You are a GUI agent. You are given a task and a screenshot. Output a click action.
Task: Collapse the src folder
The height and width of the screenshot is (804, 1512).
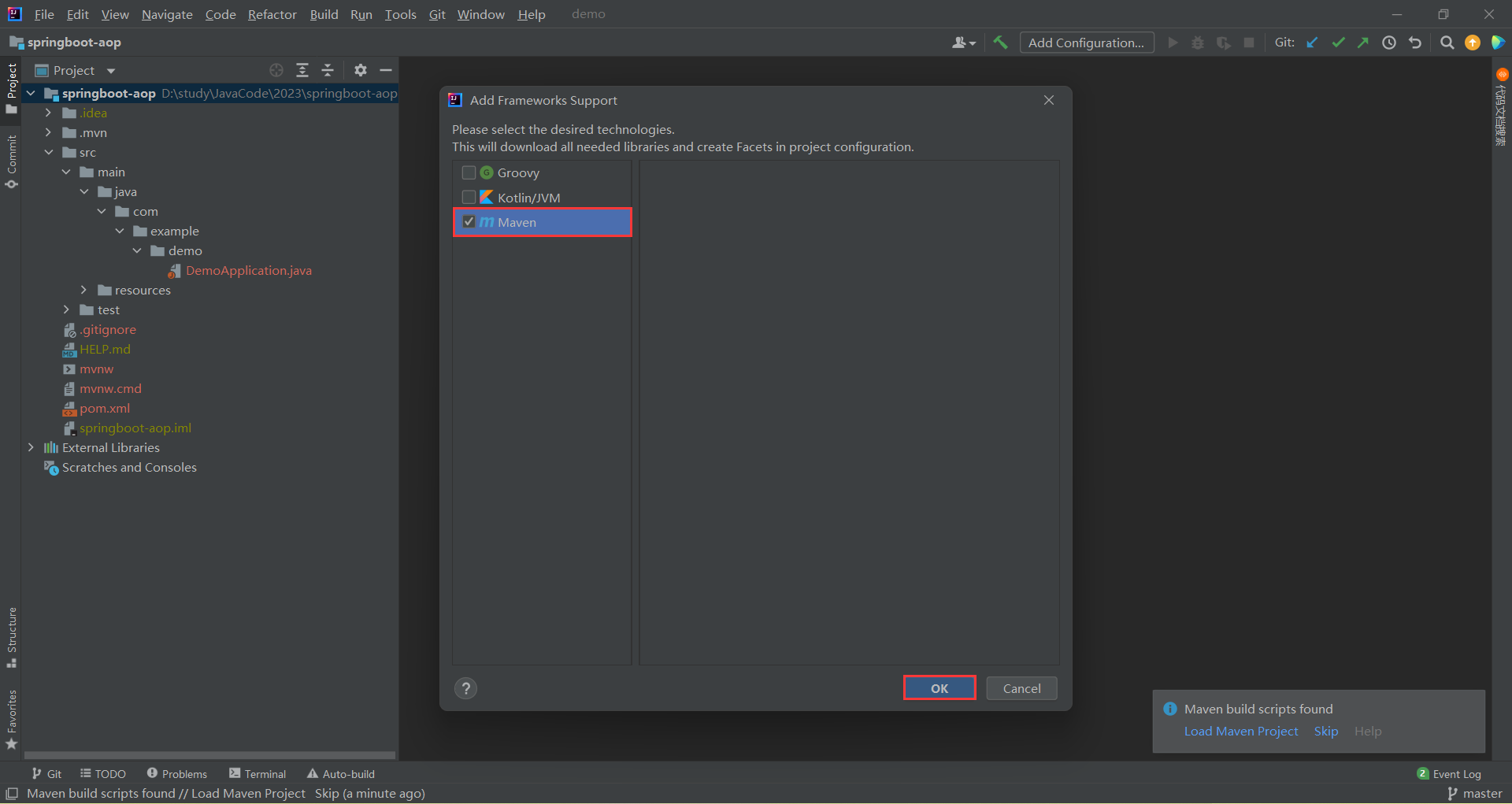[x=48, y=153]
